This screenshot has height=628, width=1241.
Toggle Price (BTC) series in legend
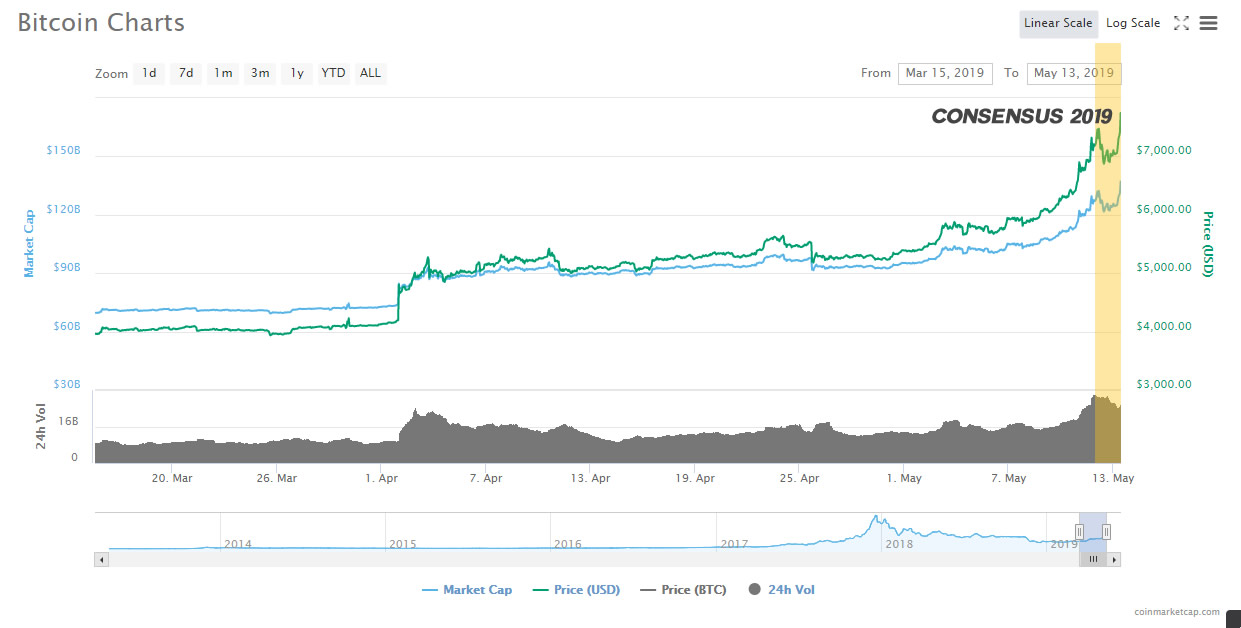[x=684, y=590]
